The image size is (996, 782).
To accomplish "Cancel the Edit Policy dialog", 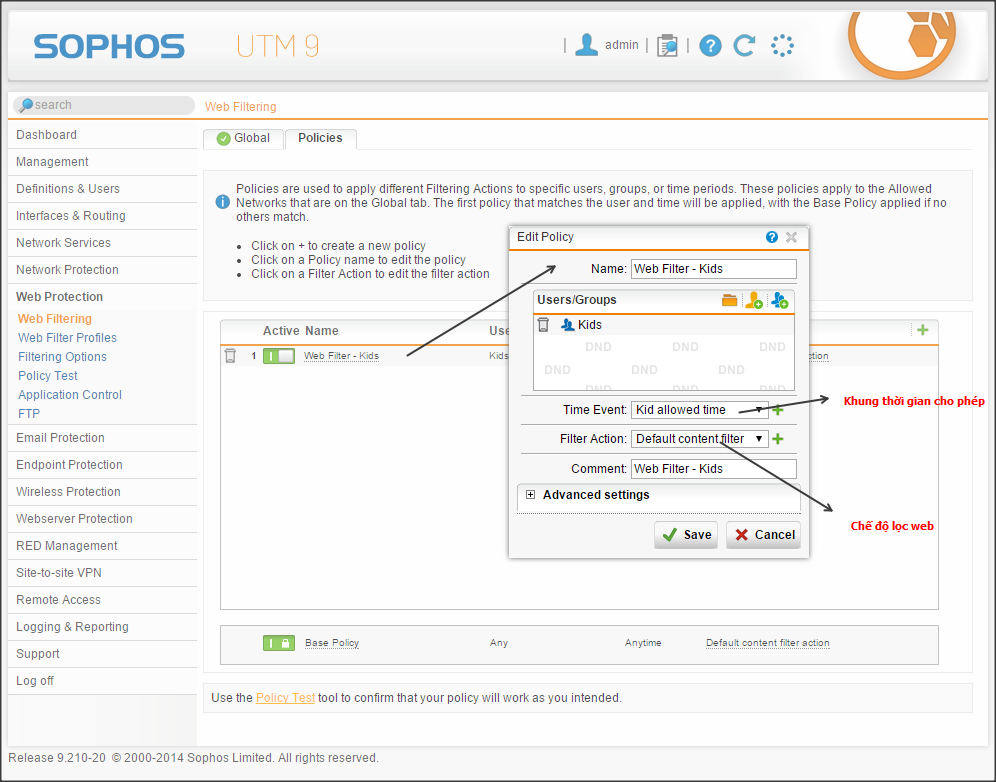I will [764, 535].
